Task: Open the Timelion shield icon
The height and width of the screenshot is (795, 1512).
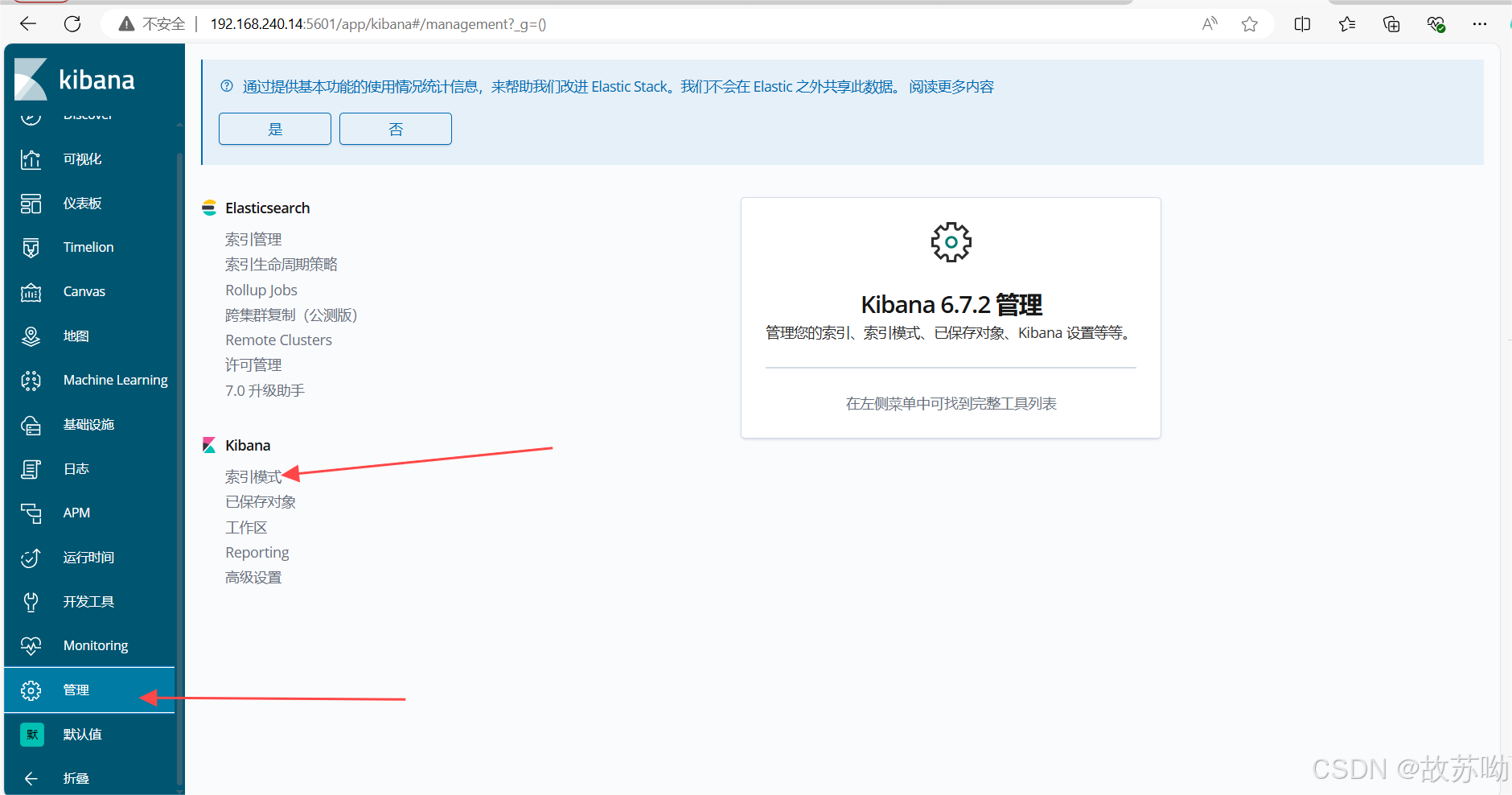Action: [31, 248]
